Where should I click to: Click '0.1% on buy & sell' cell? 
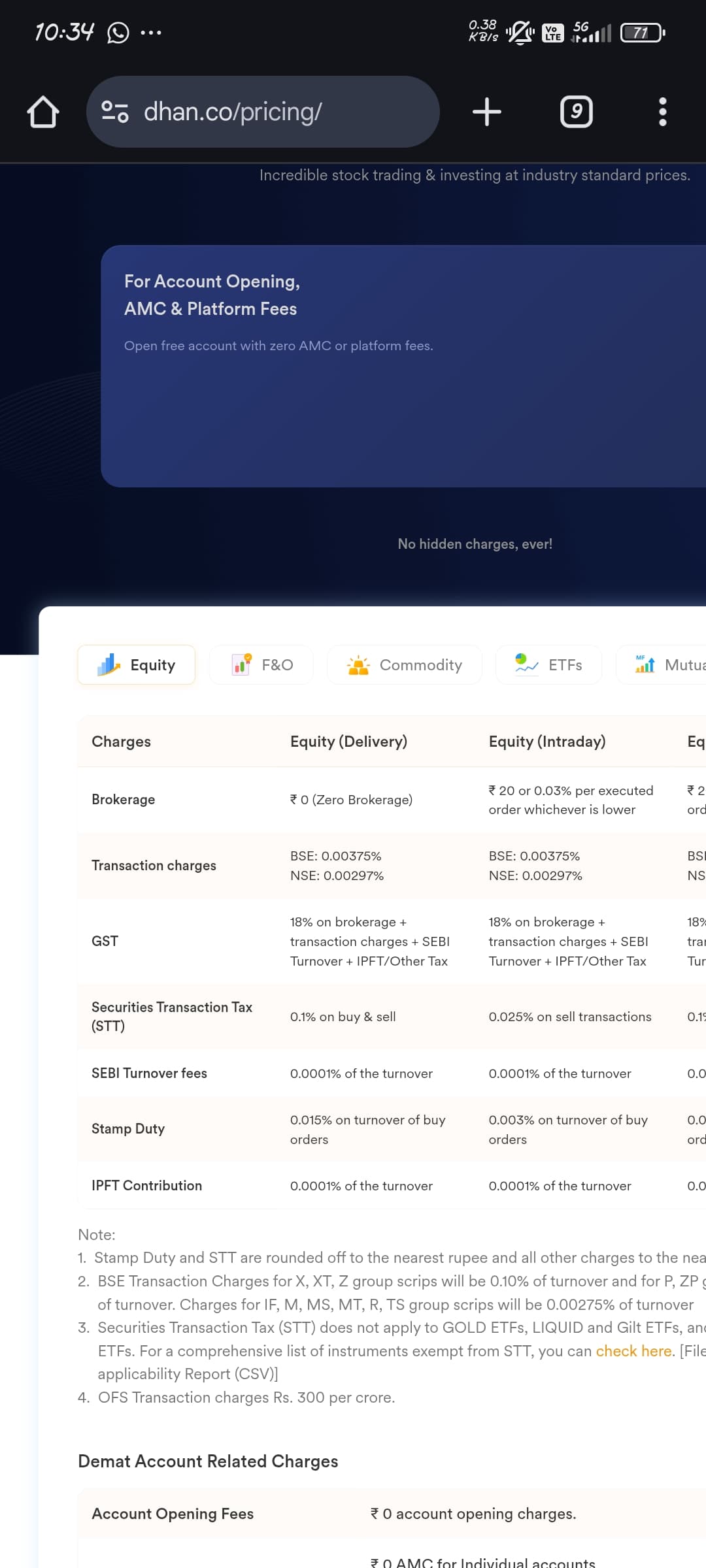coord(343,1017)
